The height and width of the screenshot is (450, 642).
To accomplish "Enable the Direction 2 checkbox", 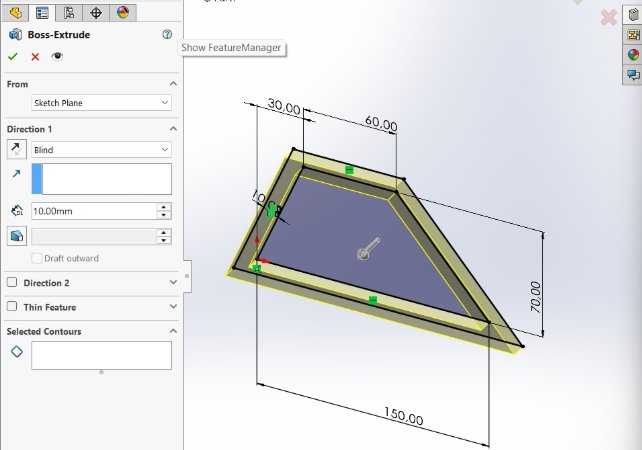I will tap(12, 282).
